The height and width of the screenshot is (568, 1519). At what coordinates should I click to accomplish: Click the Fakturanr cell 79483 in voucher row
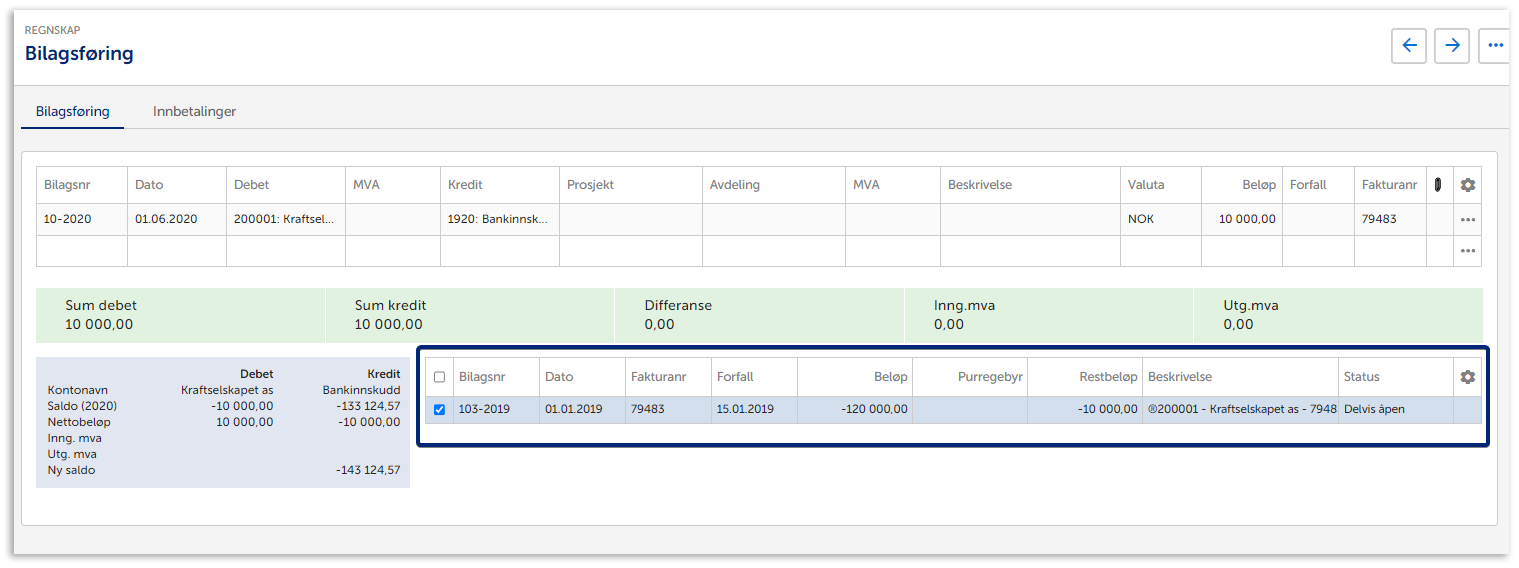[x=1389, y=219]
